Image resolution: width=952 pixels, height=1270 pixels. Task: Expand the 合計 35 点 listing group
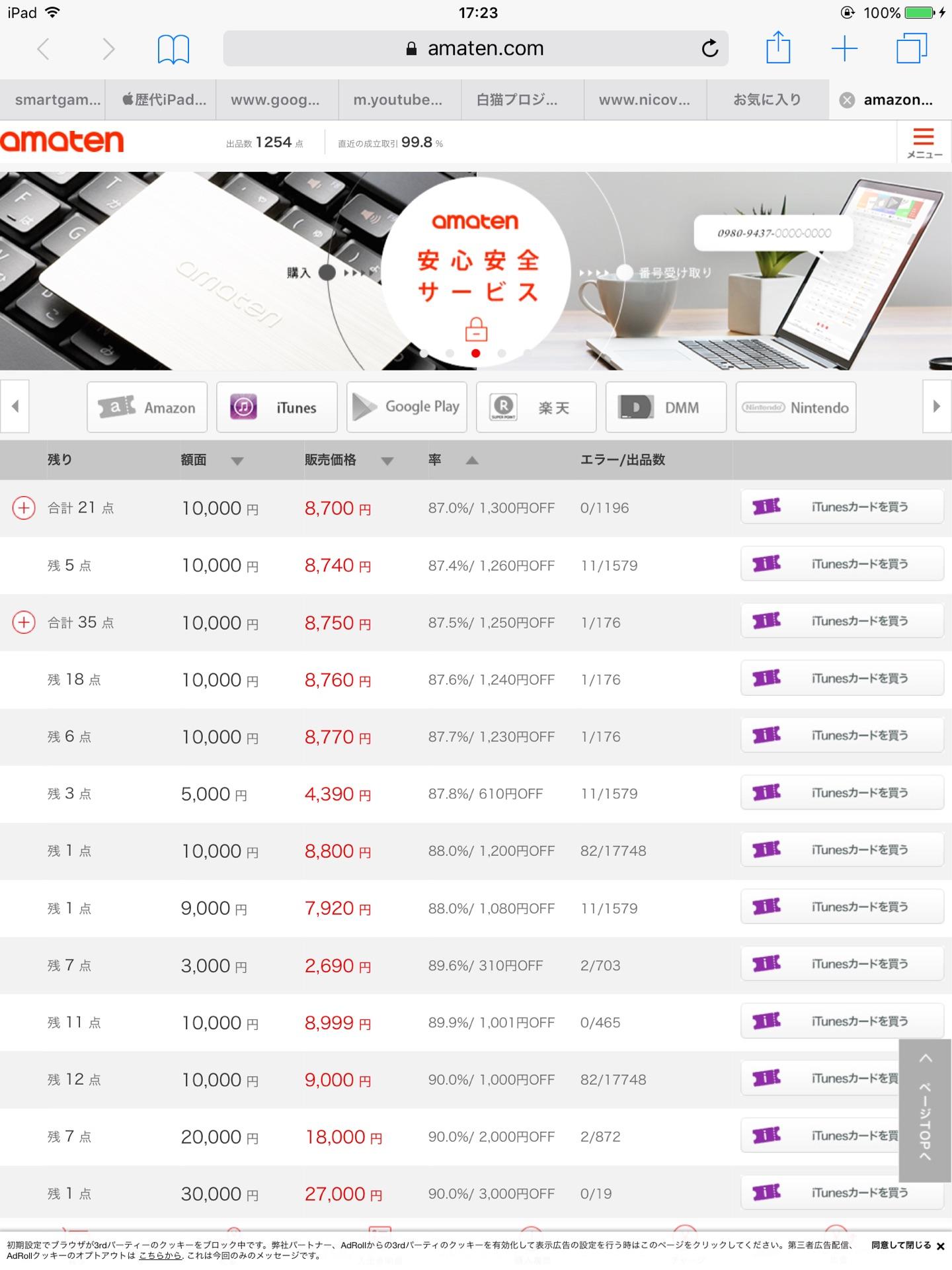click(24, 622)
